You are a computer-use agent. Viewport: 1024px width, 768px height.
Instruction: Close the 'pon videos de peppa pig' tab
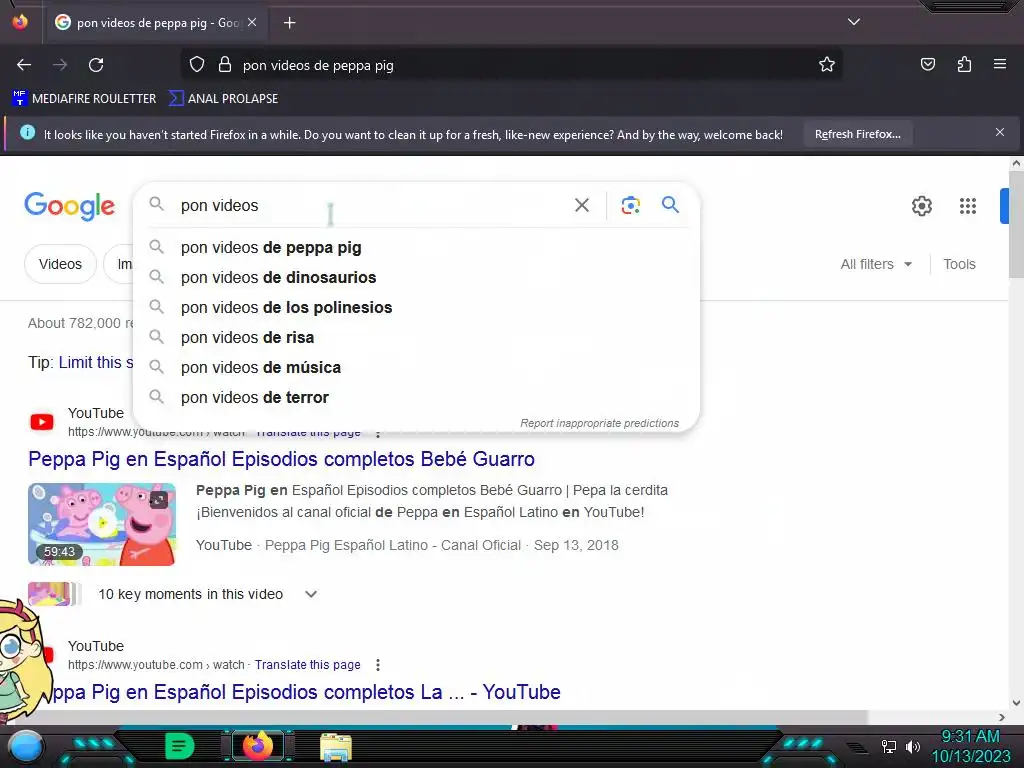(x=252, y=22)
